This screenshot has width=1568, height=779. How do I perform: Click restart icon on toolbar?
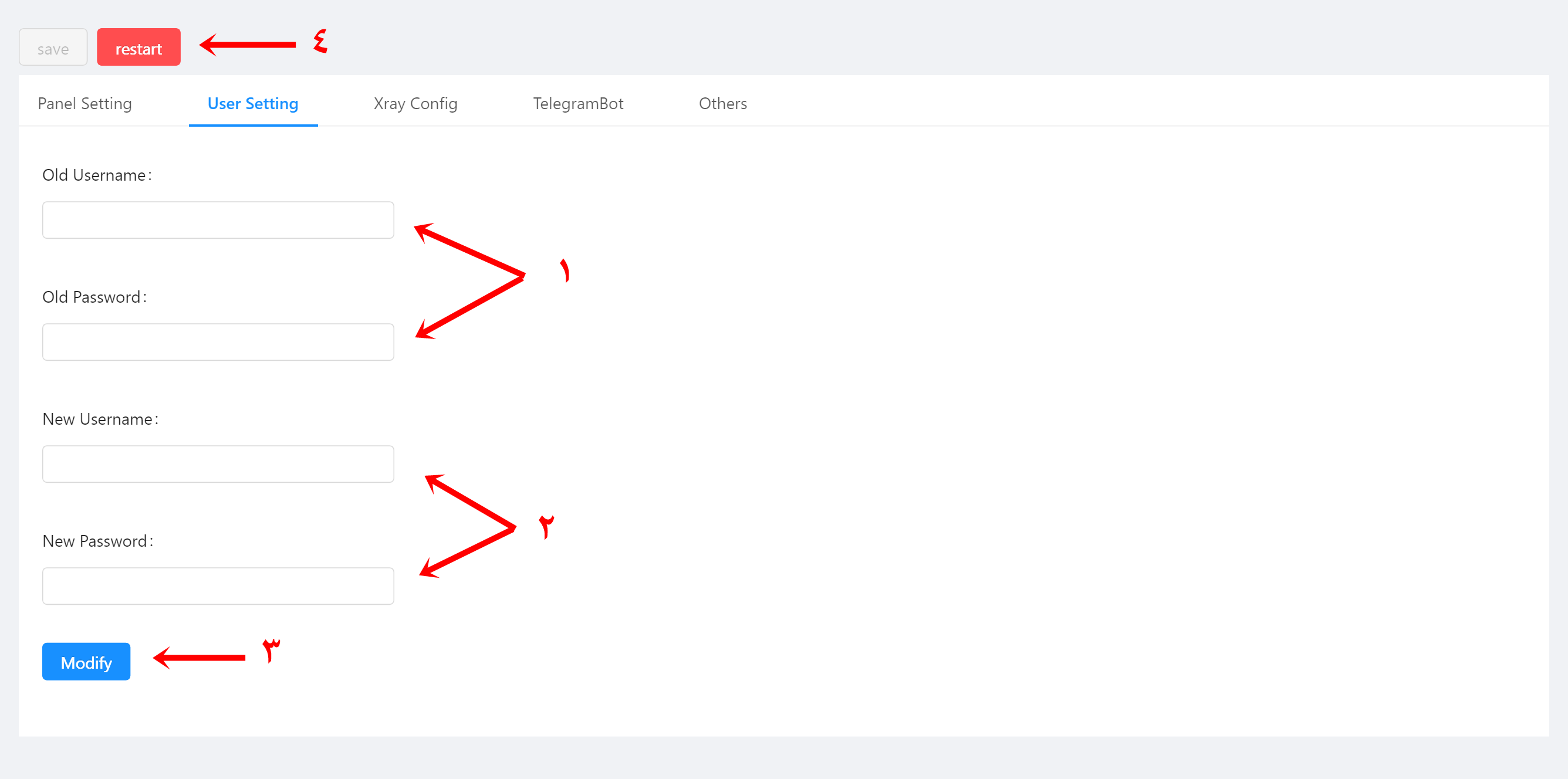(x=138, y=48)
